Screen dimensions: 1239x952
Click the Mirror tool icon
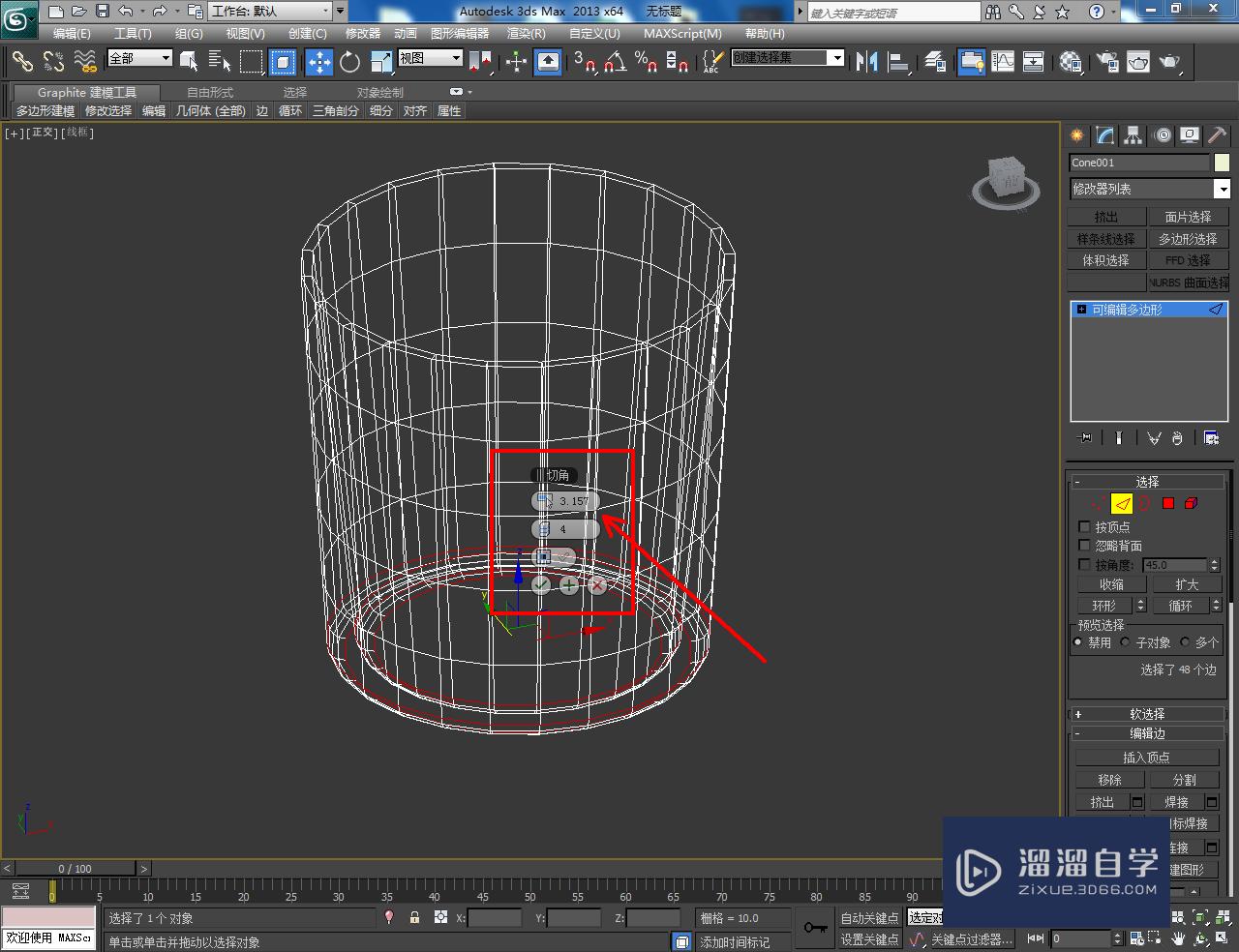867,62
